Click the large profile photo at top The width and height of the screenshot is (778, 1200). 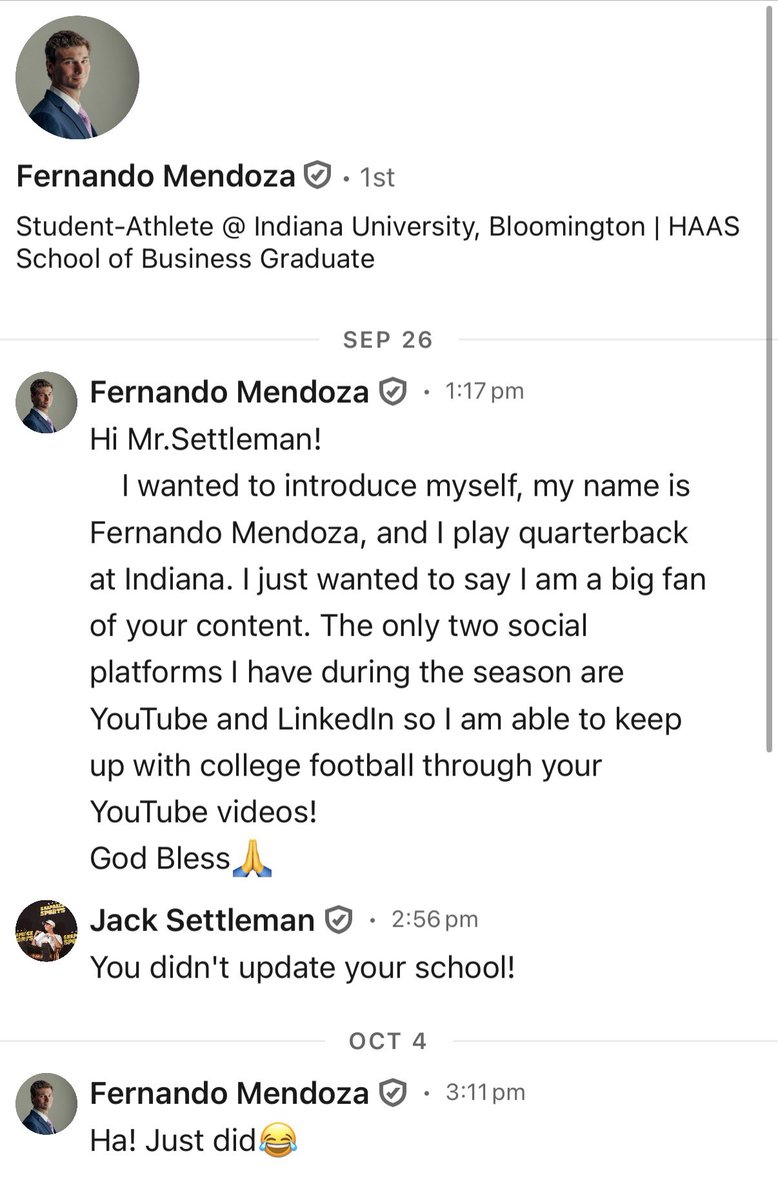click(78, 77)
